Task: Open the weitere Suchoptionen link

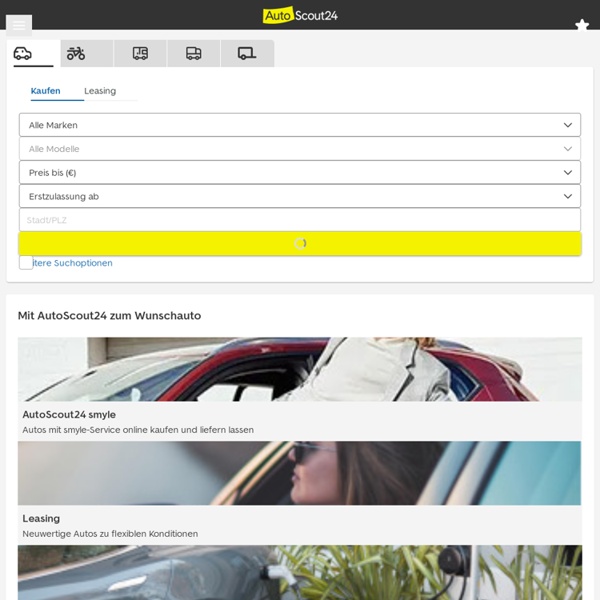Action: pos(75,263)
